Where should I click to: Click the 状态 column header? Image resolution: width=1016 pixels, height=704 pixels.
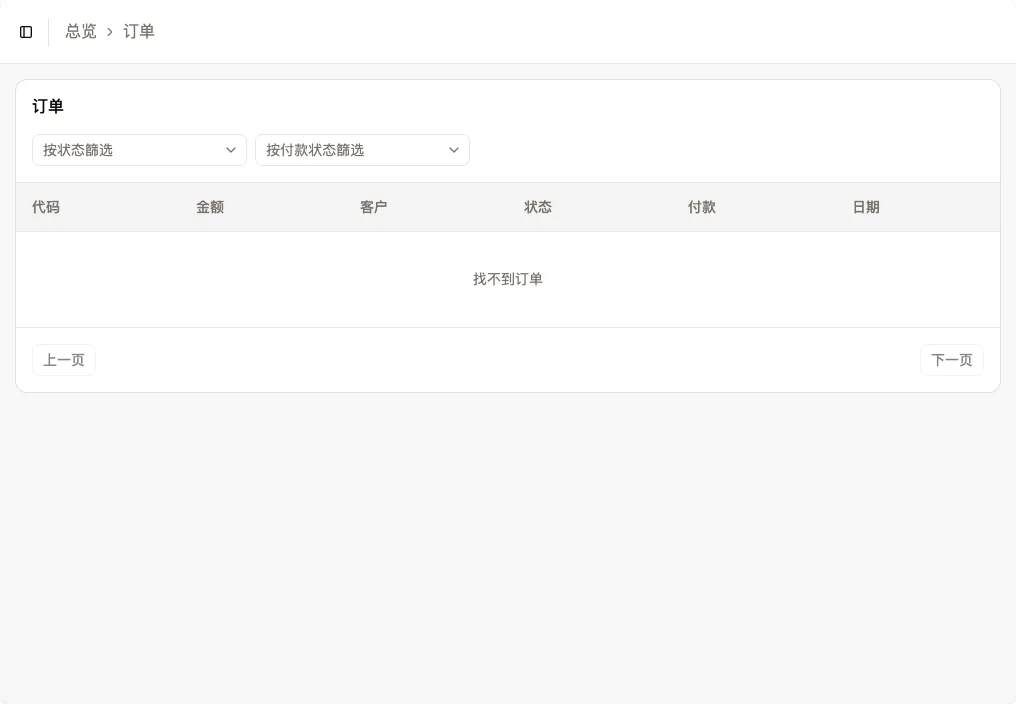pos(538,207)
